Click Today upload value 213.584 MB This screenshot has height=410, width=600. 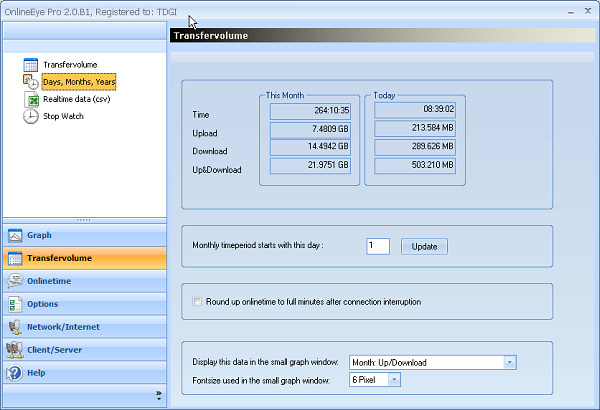pos(415,128)
